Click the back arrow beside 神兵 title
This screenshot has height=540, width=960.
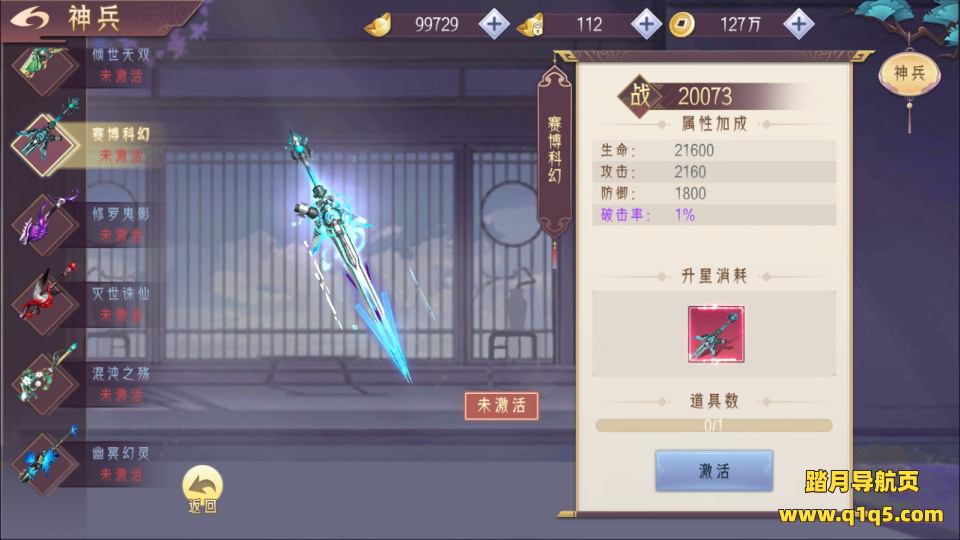(31, 18)
